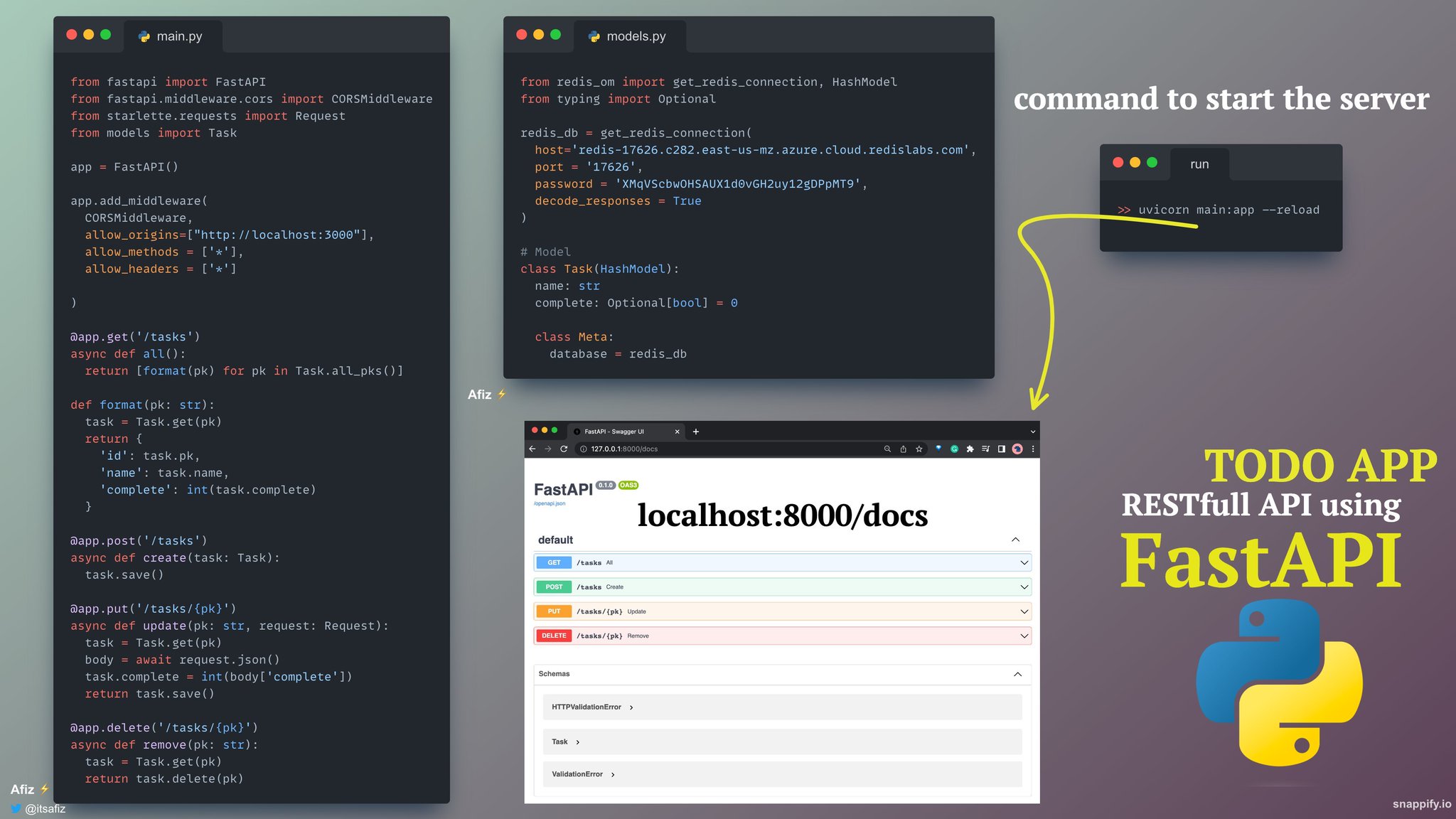Bookmark the page with the star icon
This screenshot has width=1456, height=819.
tap(919, 449)
